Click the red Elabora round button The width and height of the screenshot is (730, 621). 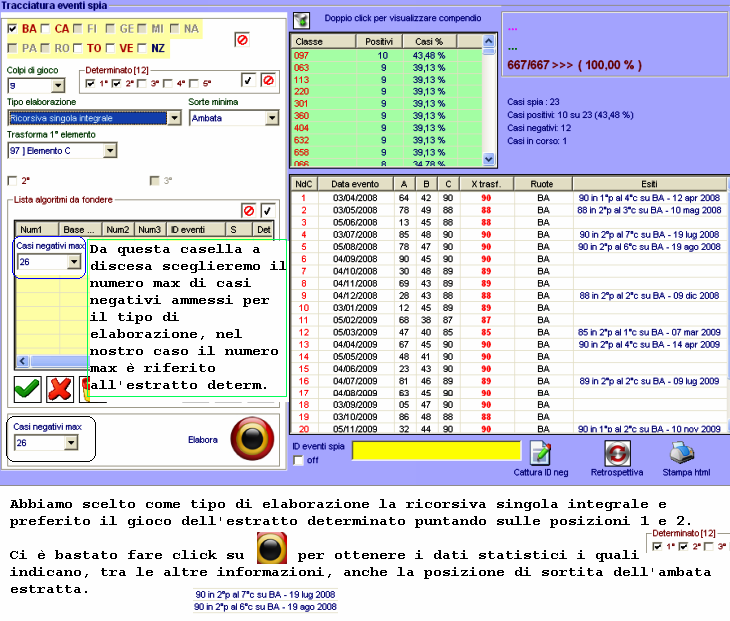(252, 439)
